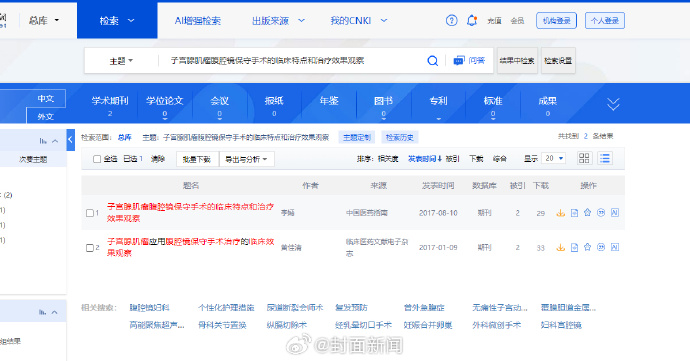Collapse the left sidebar with arrow tab

tap(70, 140)
